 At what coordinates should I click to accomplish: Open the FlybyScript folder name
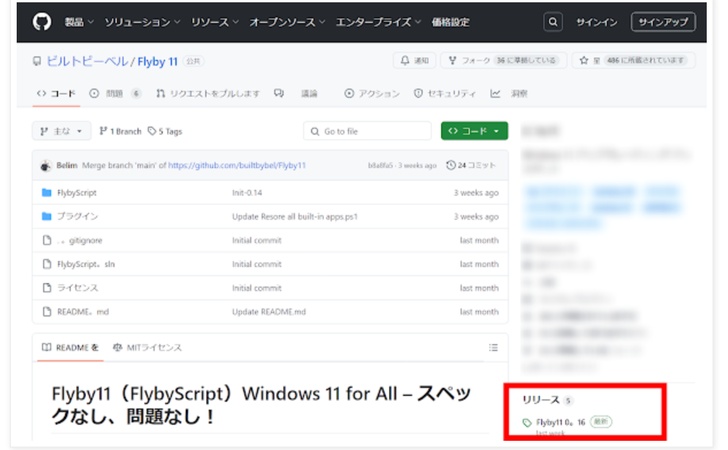point(77,192)
